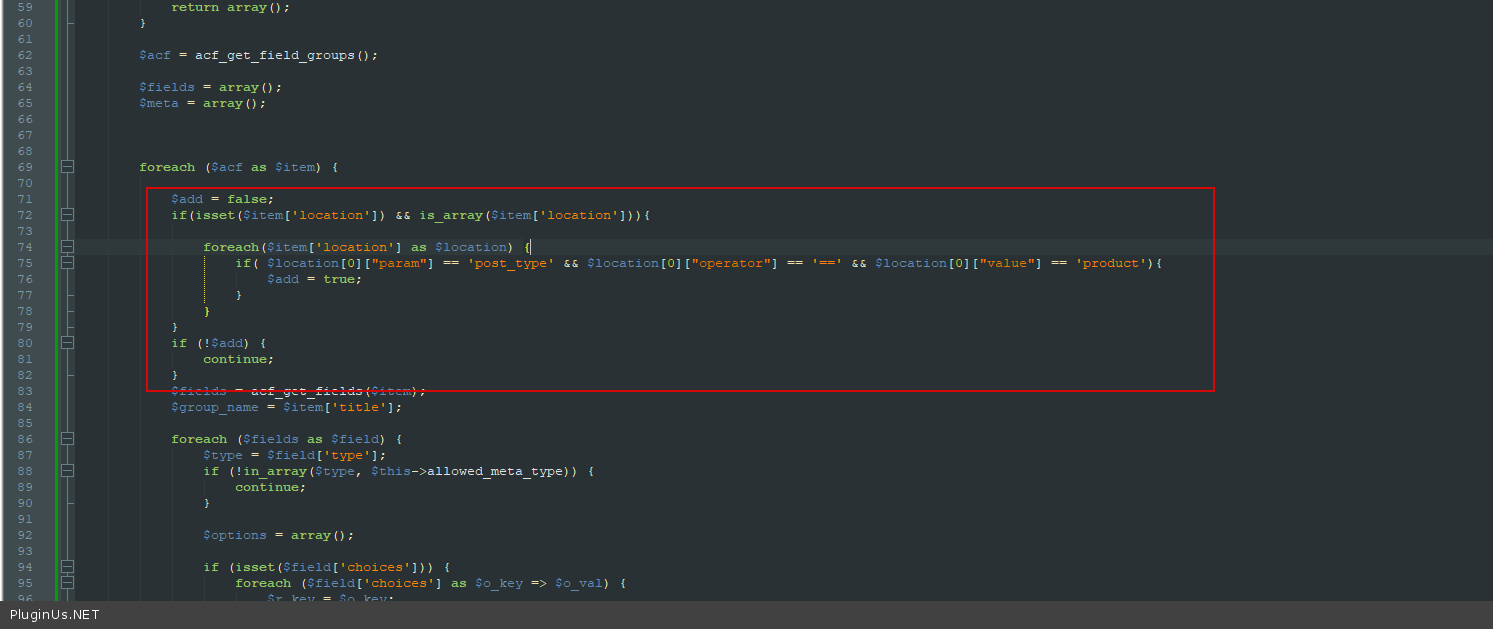Place cursor on '$add = true;' statement
The image size is (1493, 629).
tap(314, 279)
